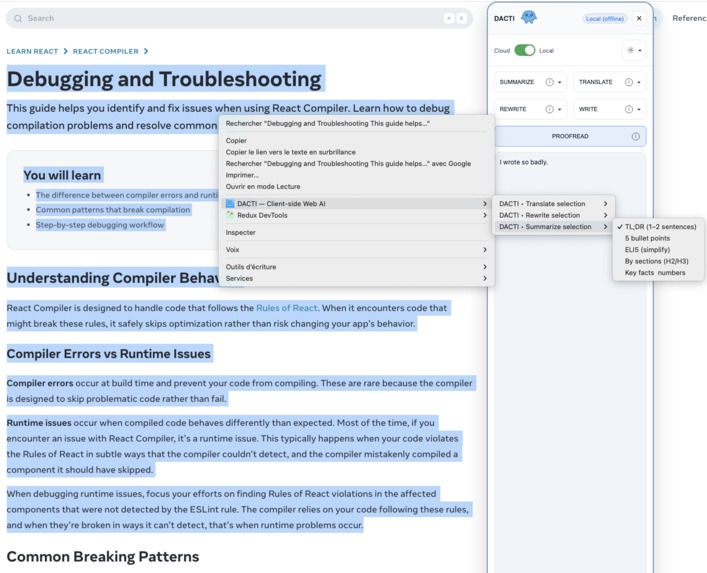Select 'Copier le lien vers le texte en surbrillance'
The image size is (707, 573).
point(356,152)
